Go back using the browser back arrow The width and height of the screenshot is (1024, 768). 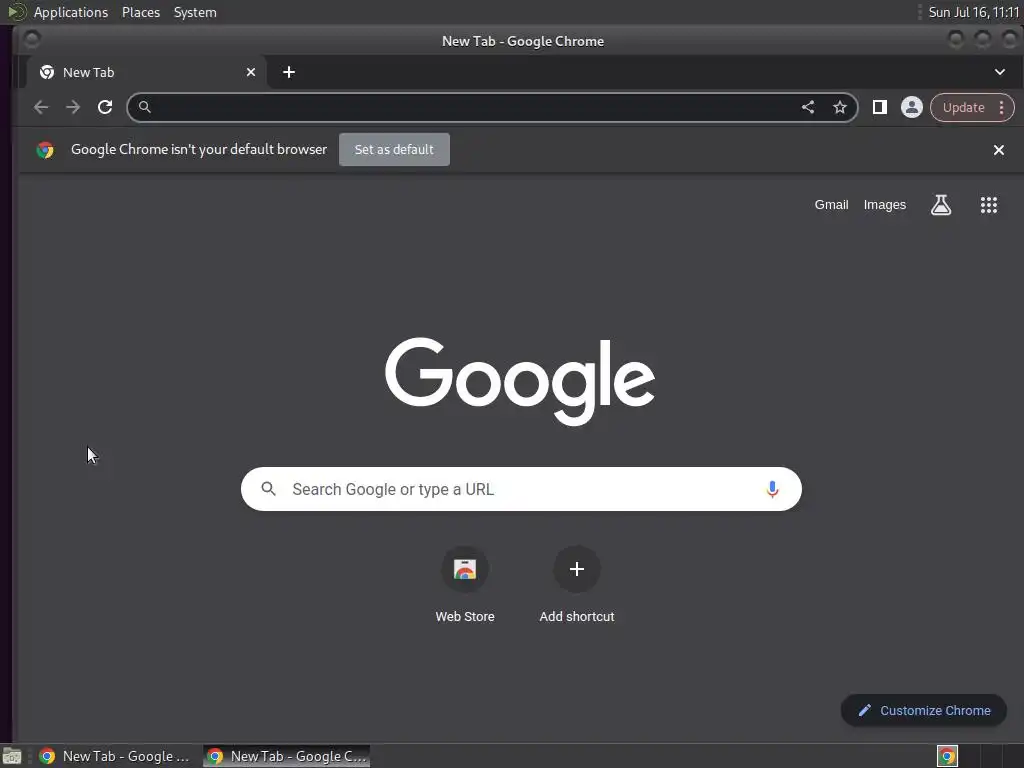pyautogui.click(x=41, y=107)
